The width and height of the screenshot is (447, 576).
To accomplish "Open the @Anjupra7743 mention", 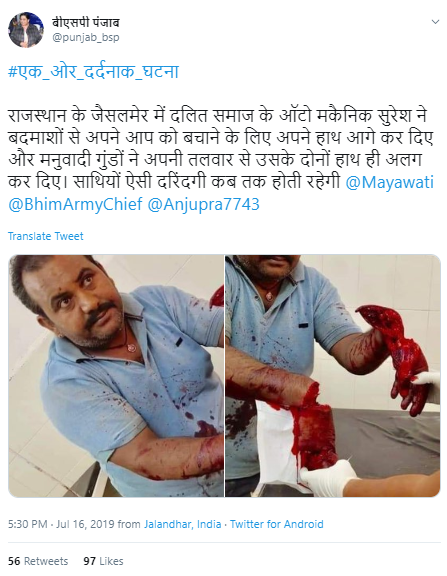I will [203, 204].
